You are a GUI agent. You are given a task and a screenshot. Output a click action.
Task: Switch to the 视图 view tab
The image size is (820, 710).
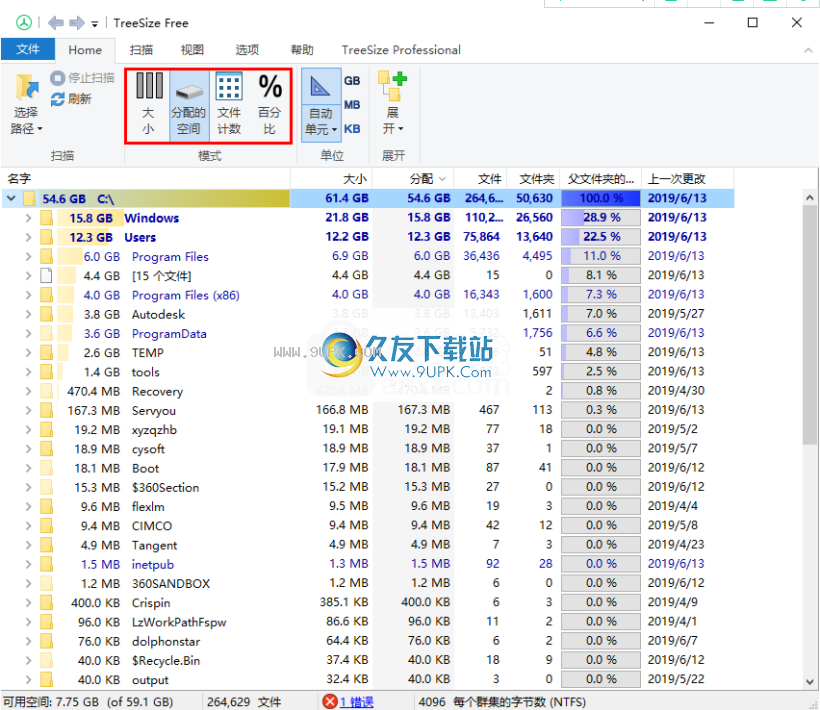[192, 50]
